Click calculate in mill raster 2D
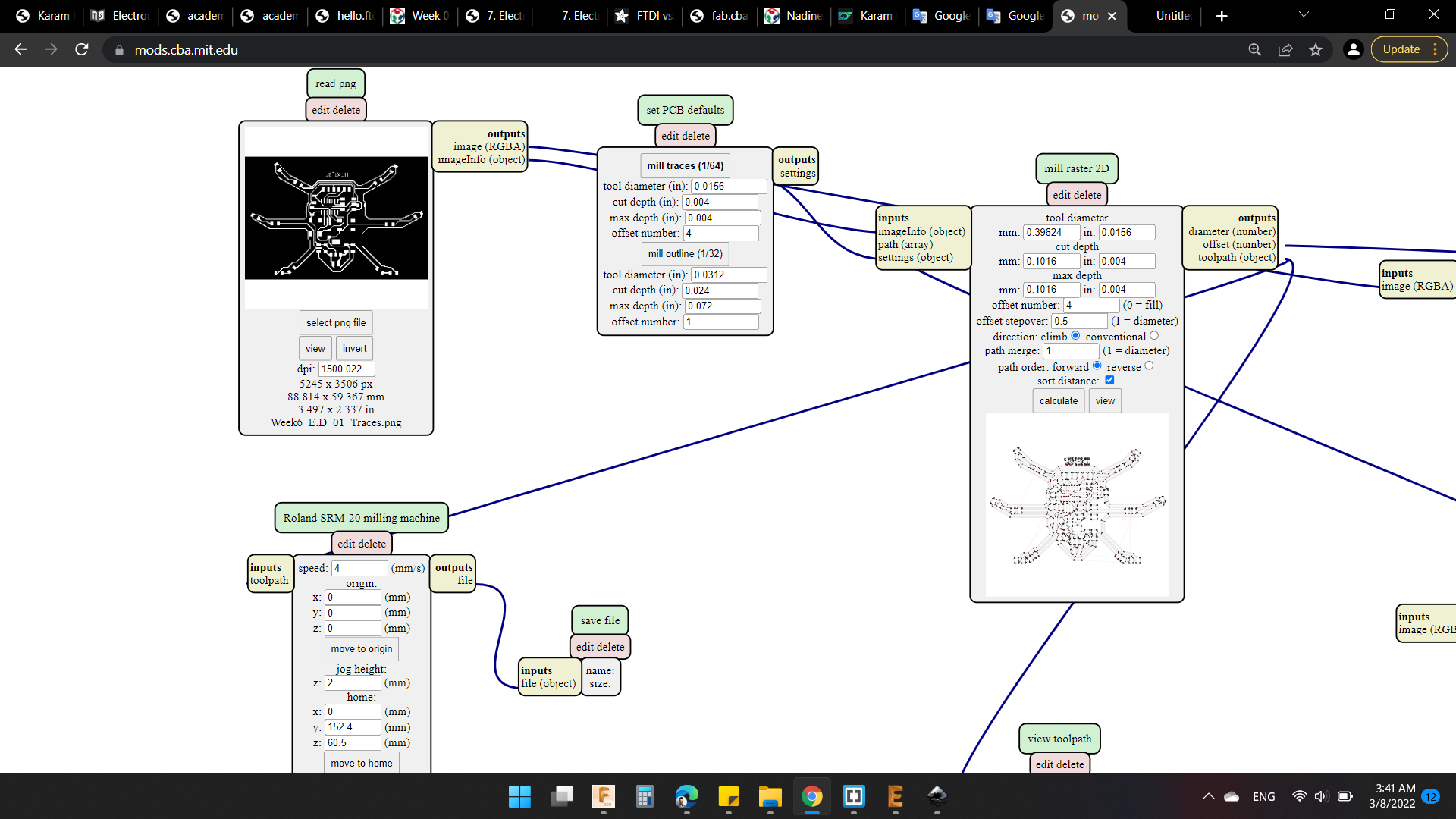The height and width of the screenshot is (819, 1456). coord(1059,400)
